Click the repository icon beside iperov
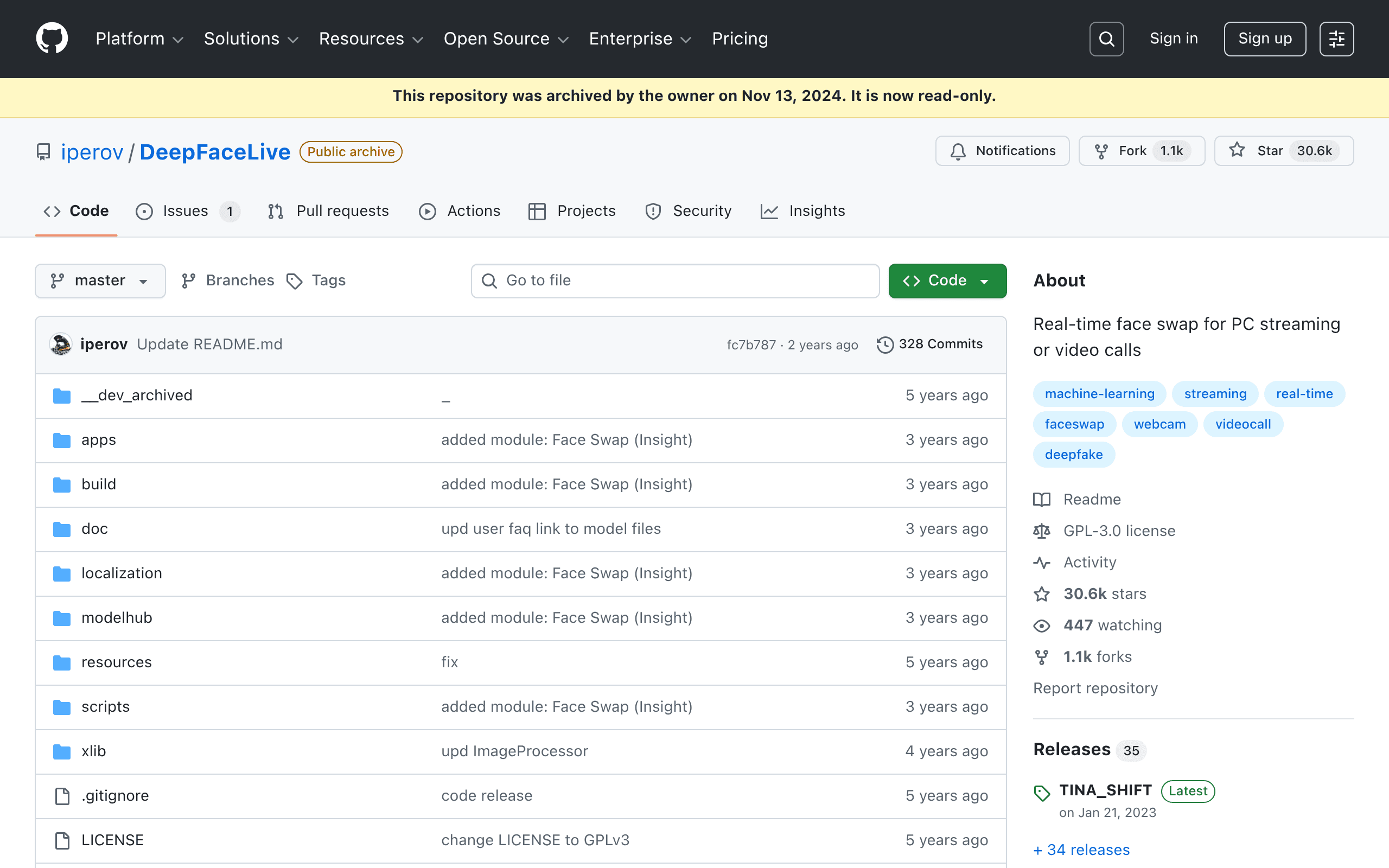This screenshot has width=1389, height=868. (43, 152)
